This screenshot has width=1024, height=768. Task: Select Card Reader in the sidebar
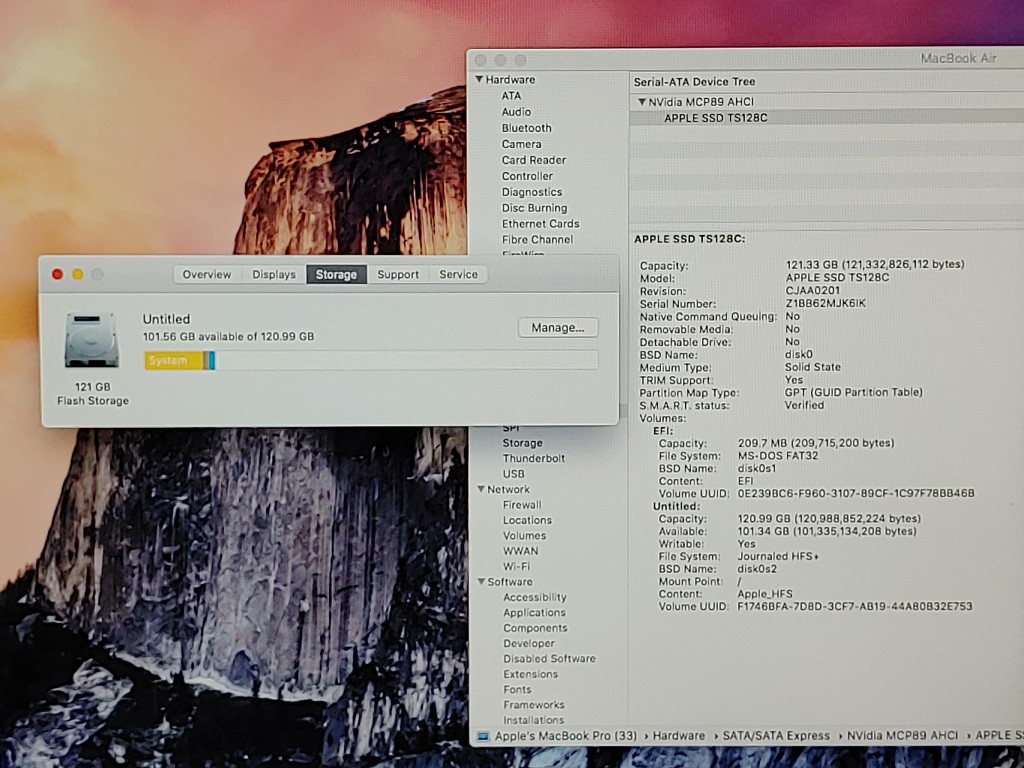534,160
